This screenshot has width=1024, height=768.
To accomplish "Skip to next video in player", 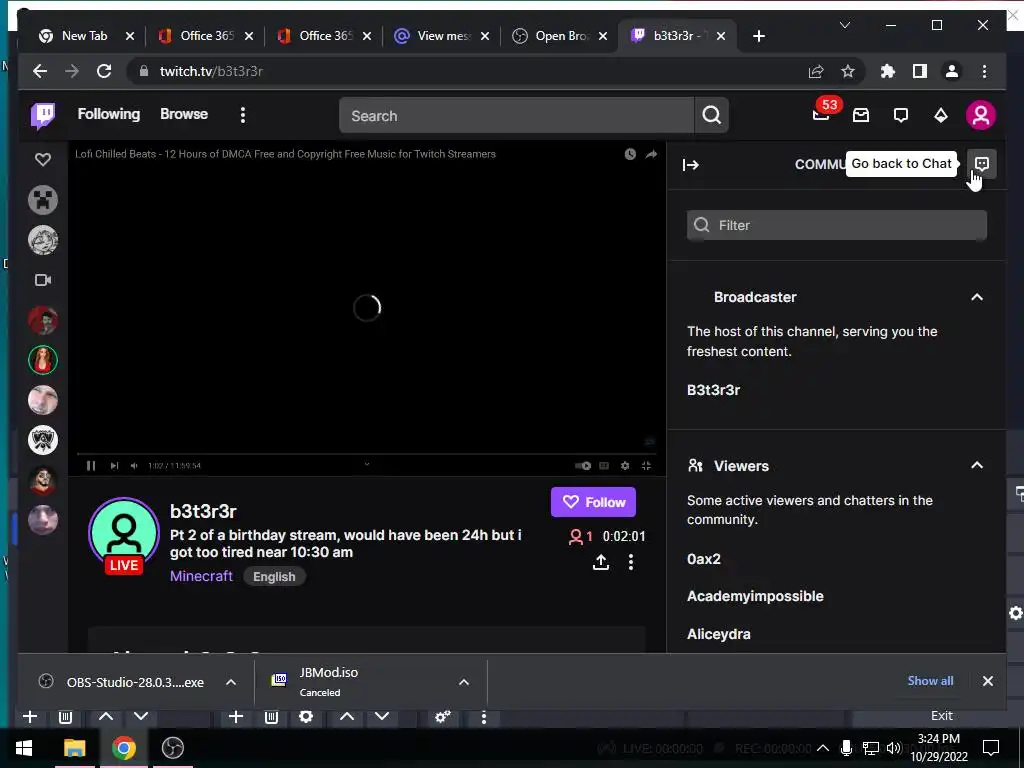I will click(114, 466).
